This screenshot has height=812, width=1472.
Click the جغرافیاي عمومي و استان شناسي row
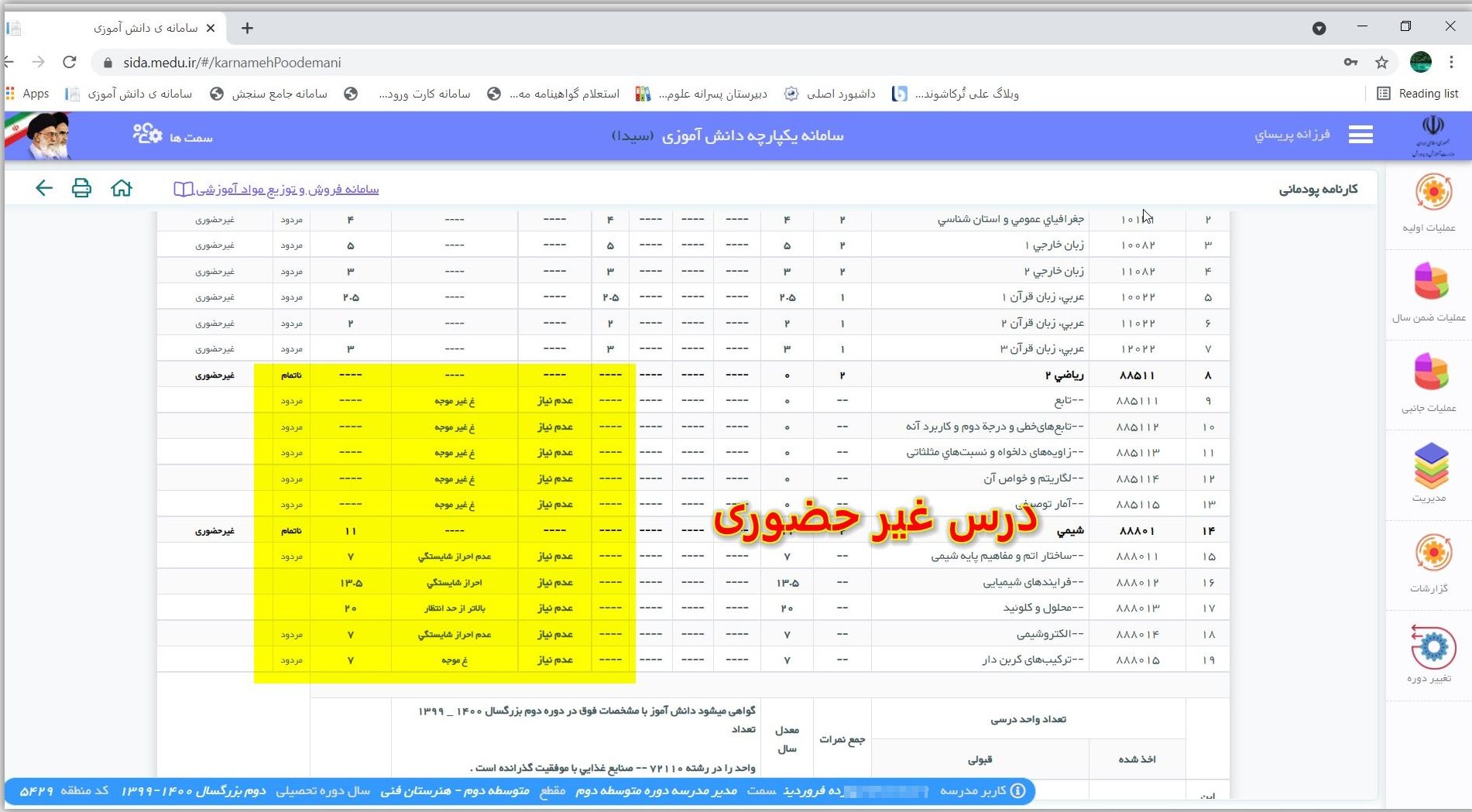pyautogui.click(x=693, y=219)
